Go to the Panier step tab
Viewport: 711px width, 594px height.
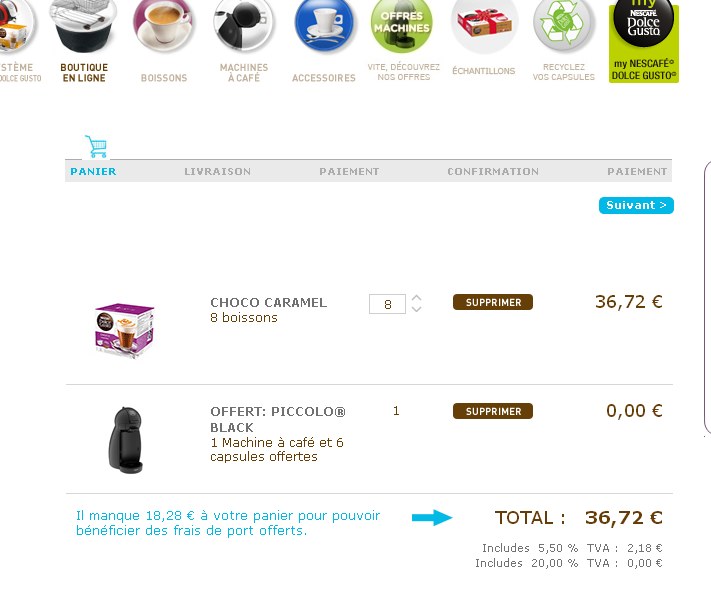pos(93,171)
